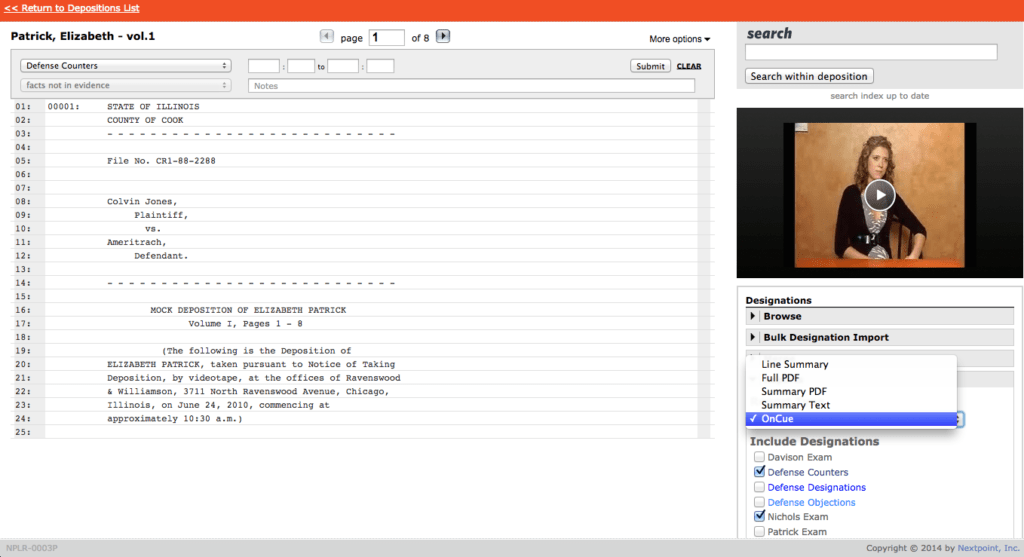This screenshot has height=557, width=1024.
Task: Check the Davison Exam checkbox
Action: (760, 457)
